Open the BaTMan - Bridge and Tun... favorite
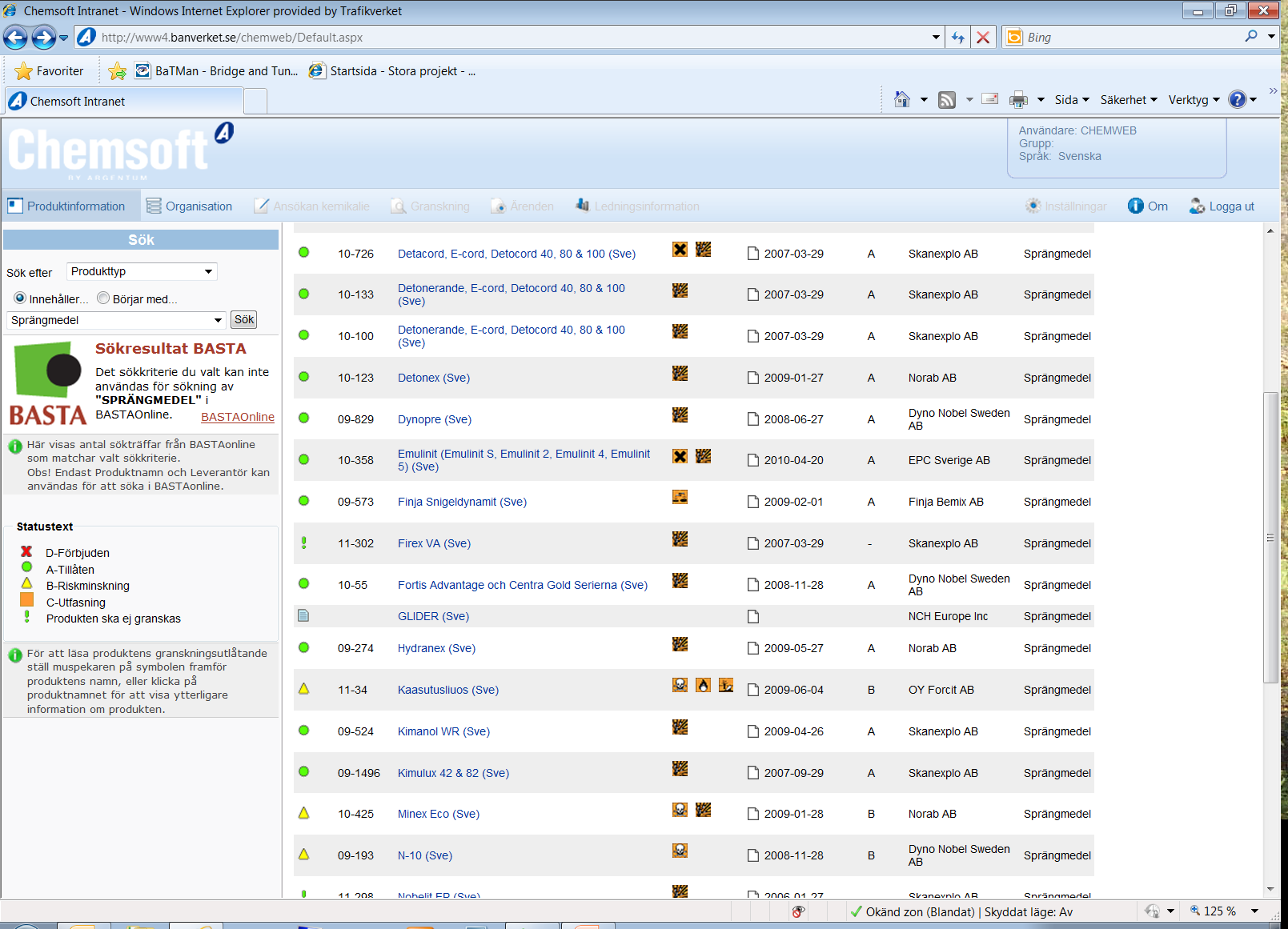 click(217, 70)
